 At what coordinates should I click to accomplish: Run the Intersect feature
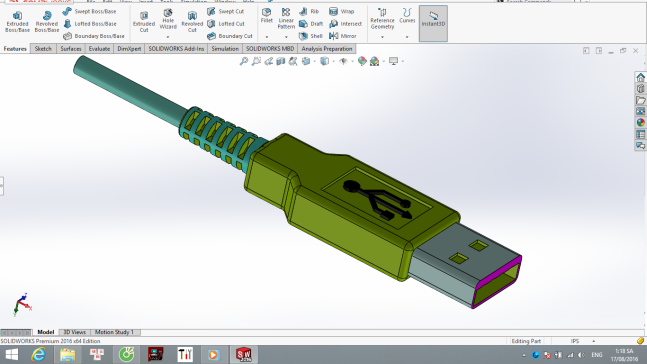point(346,24)
